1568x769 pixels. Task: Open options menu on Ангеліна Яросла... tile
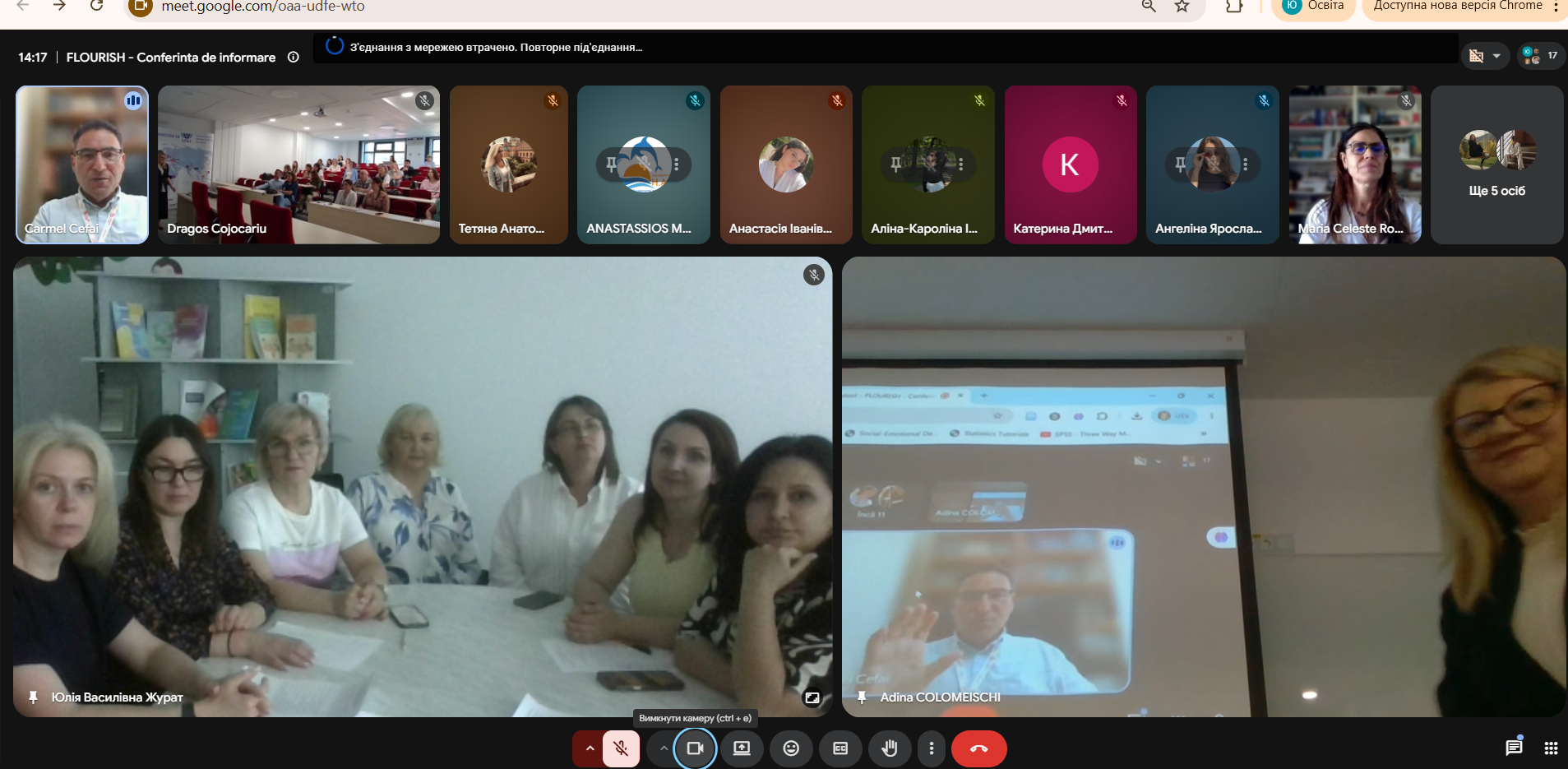click(x=1245, y=164)
